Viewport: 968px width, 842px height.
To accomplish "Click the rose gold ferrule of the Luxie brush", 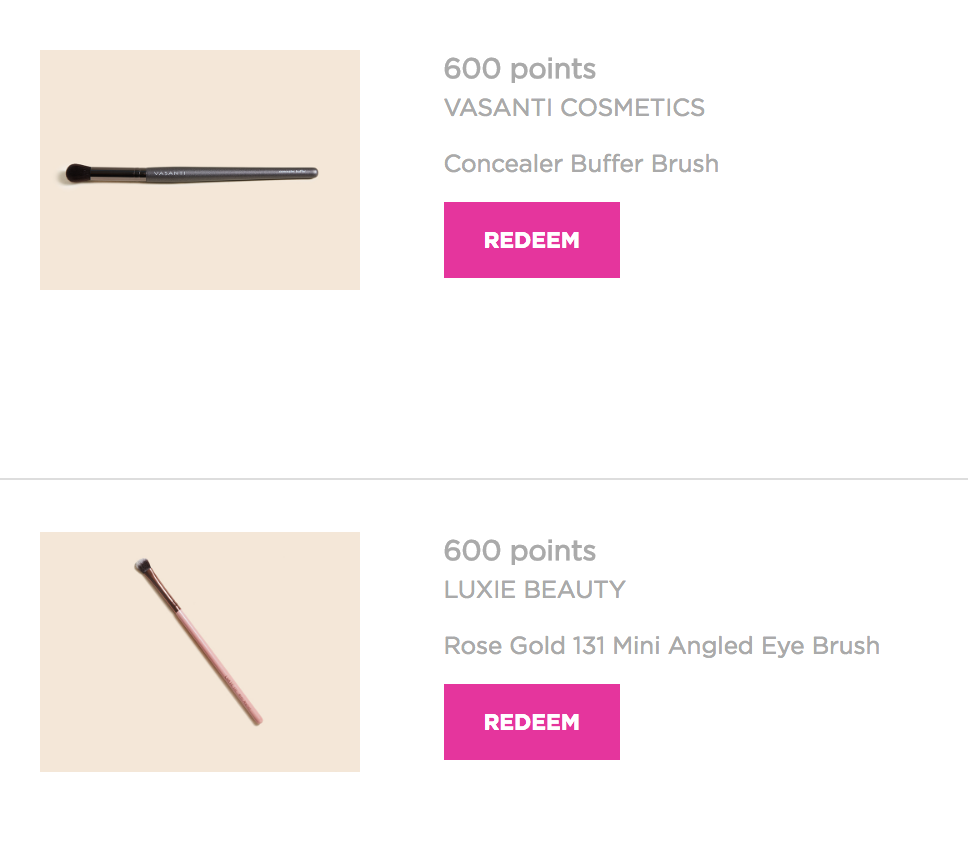I will tap(165, 591).
